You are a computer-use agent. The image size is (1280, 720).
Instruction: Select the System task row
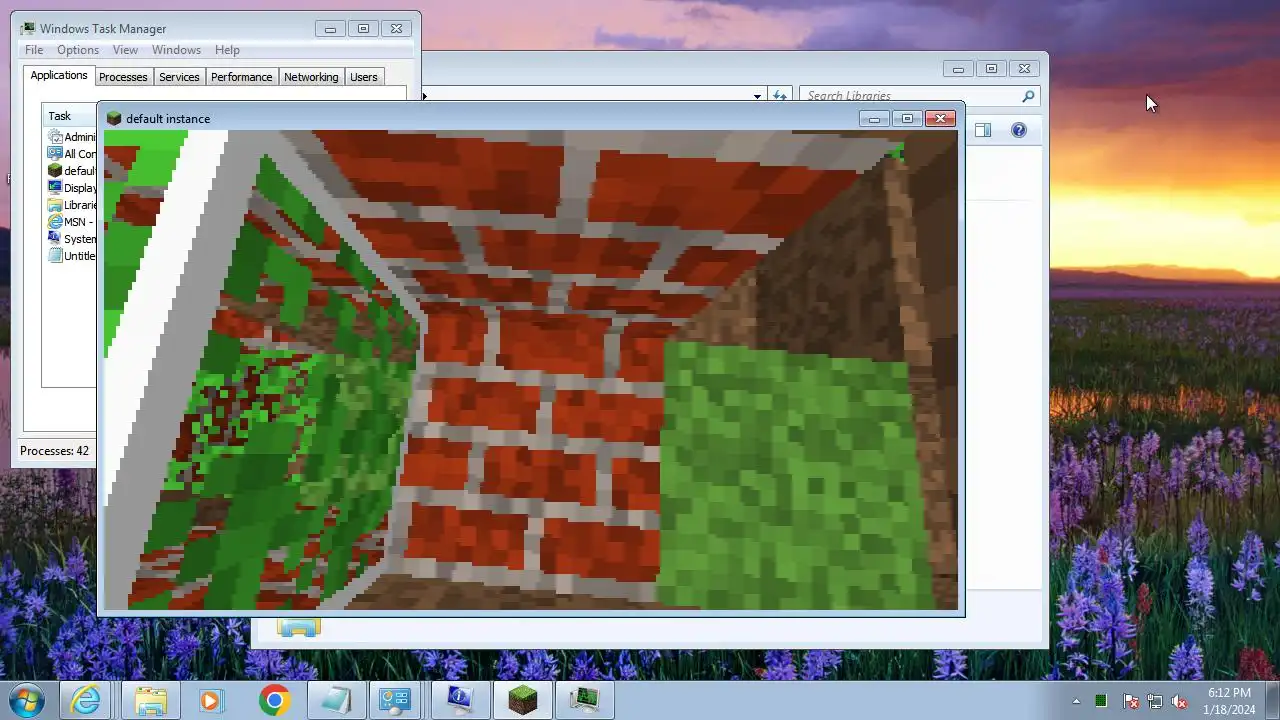72,239
